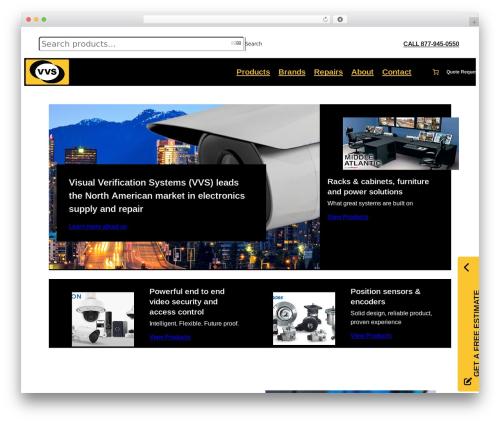The width and height of the screenshot is (500, 423).
Task: Open Get a Free Estimate side tab
Action: pos(468,324)
